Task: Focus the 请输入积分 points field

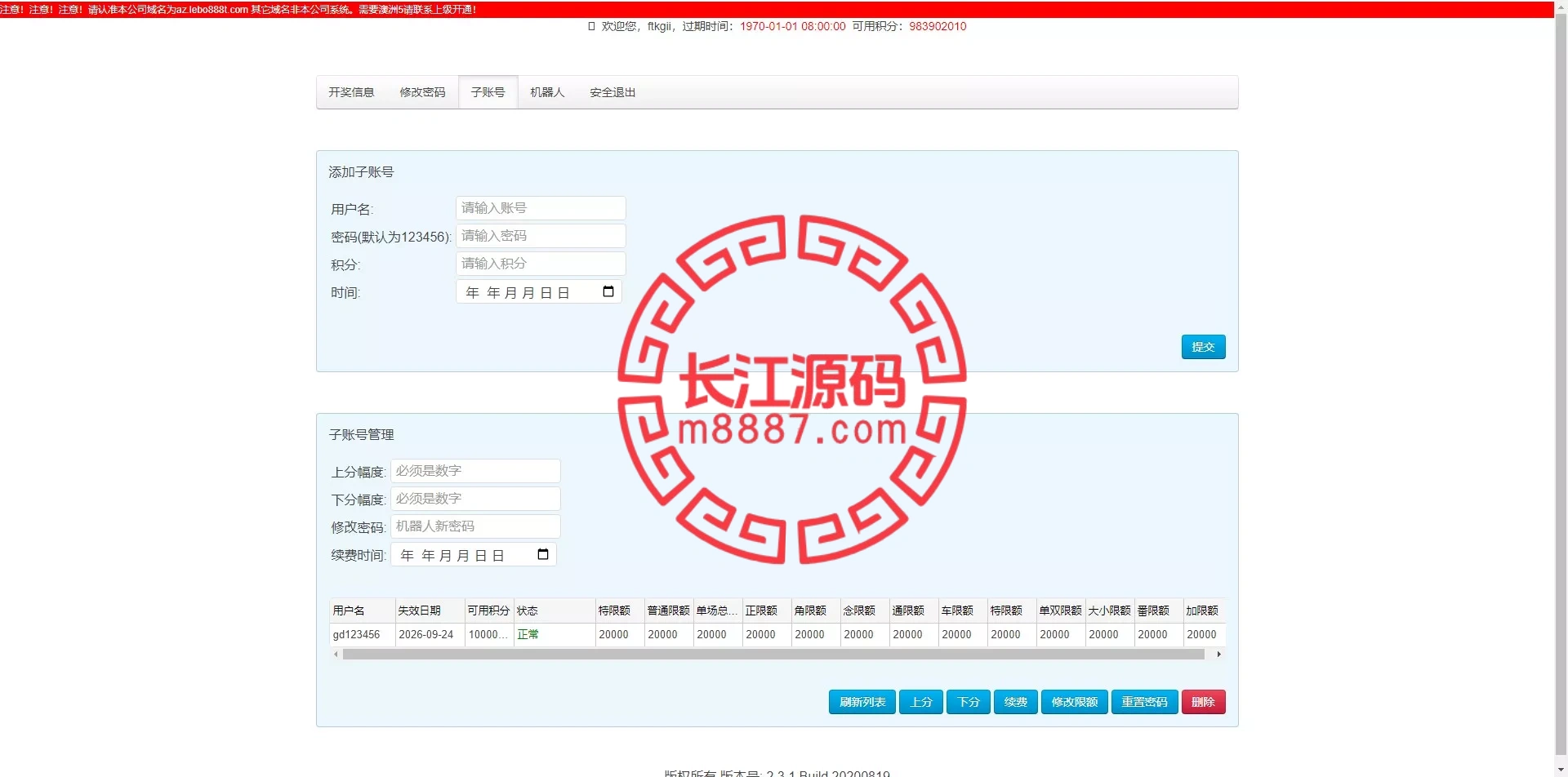Action: point(541,264)
